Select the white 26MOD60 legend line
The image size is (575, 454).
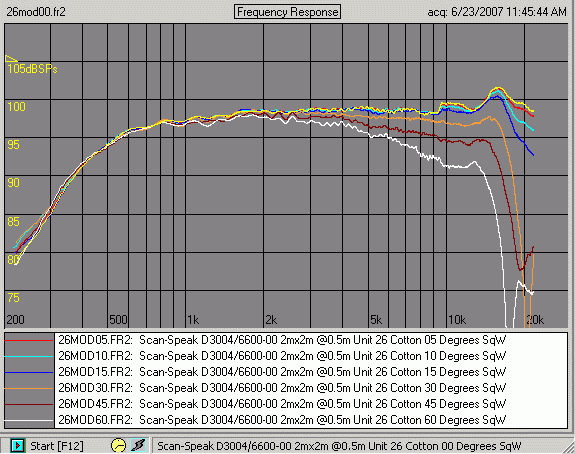(29, 420)
